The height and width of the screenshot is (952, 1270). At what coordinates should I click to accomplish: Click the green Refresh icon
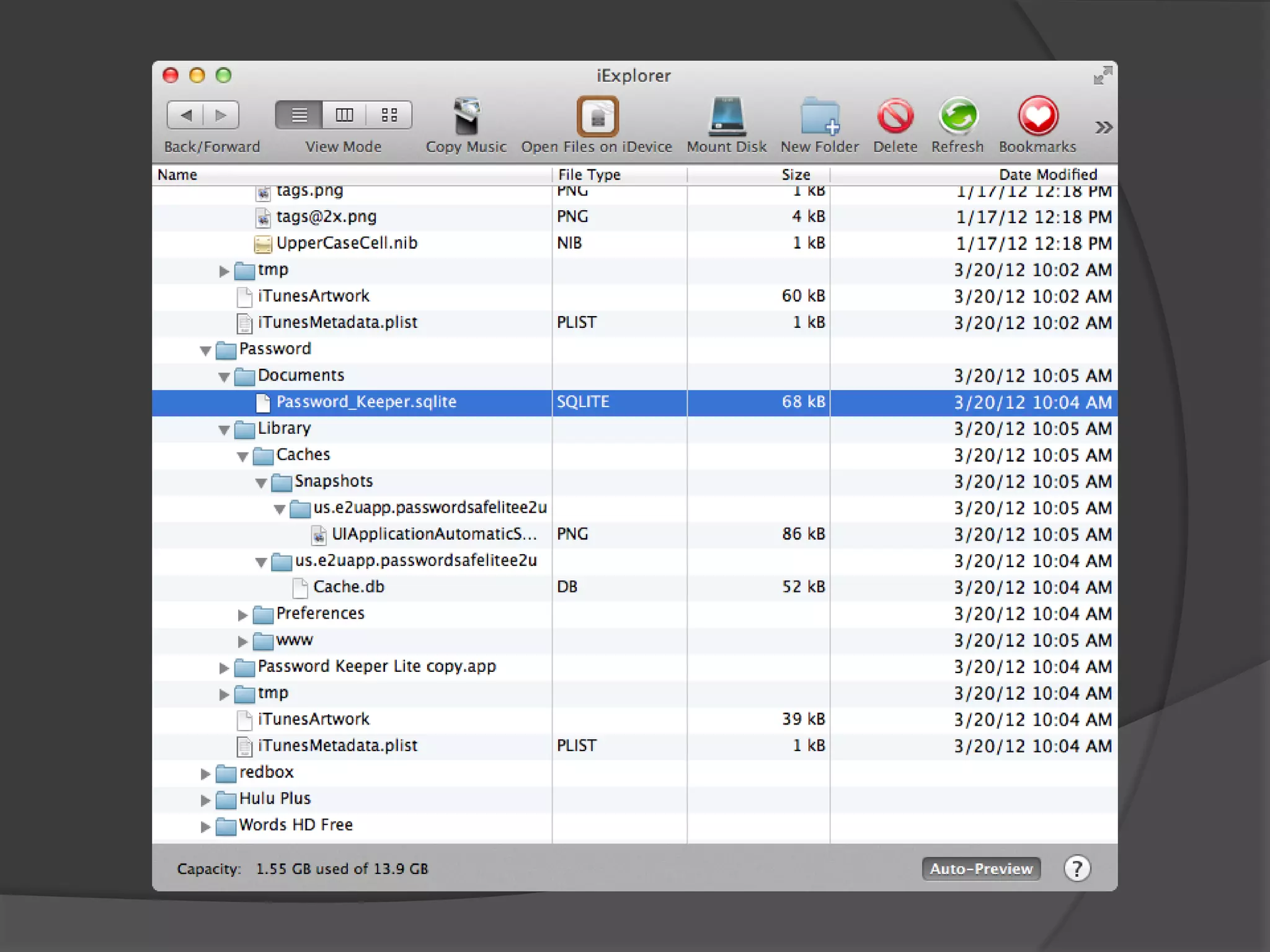pos(957,116)
